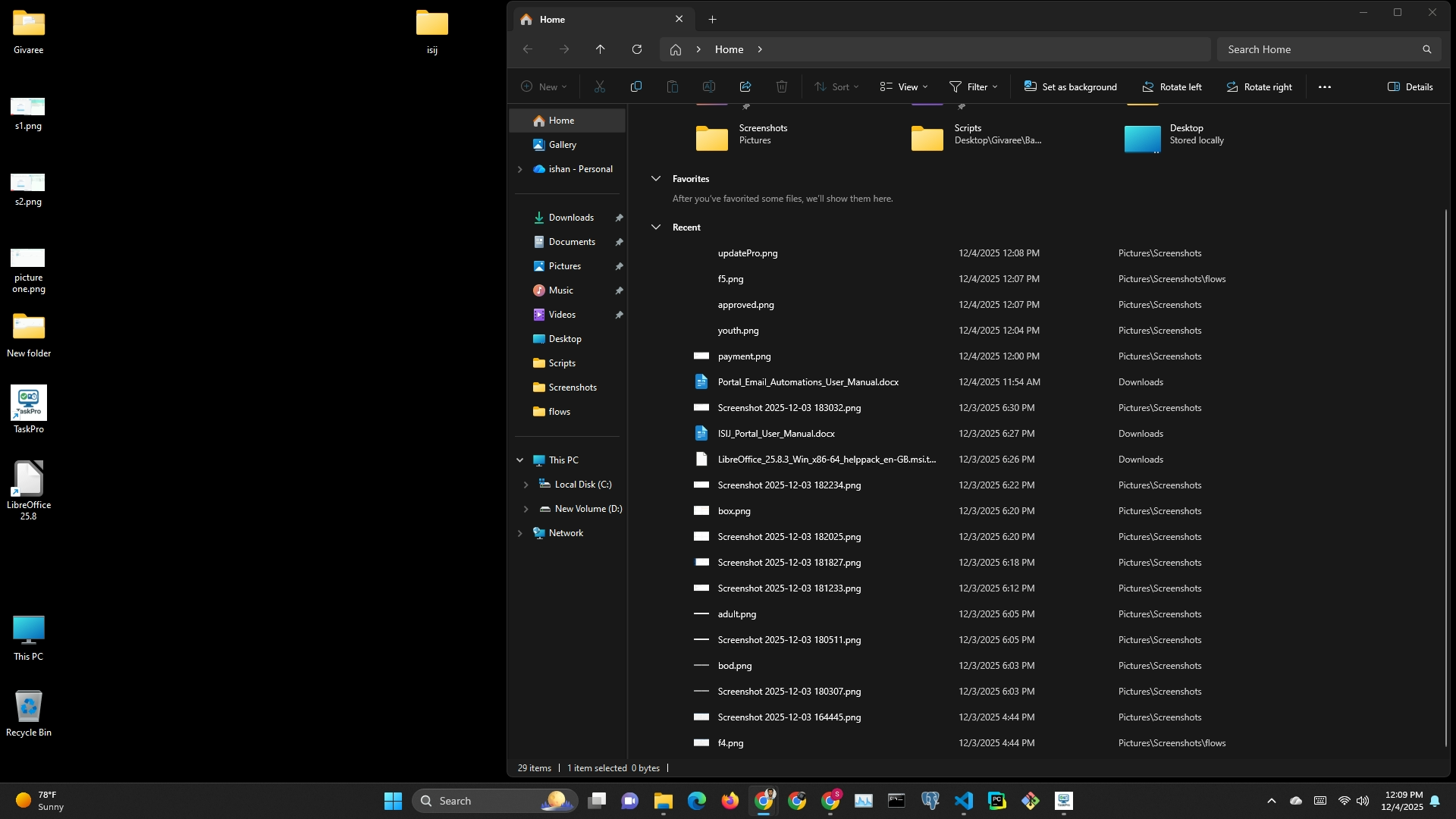Viewport: 1456px width, 819px height.
Task: Click the Cut scissors icon in toolbar
Action: [600, 86]
